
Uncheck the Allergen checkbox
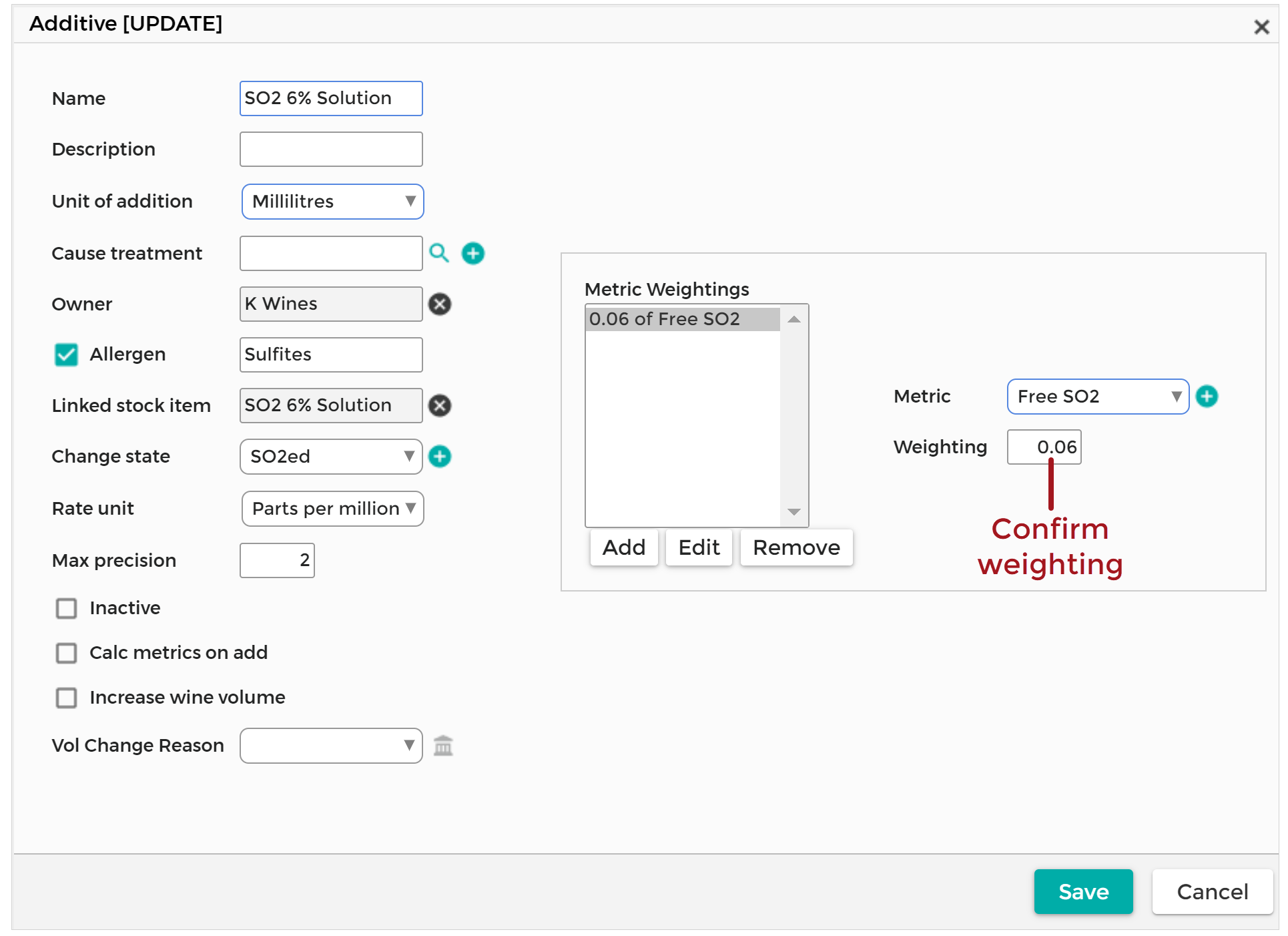click(x=66, y=355)
